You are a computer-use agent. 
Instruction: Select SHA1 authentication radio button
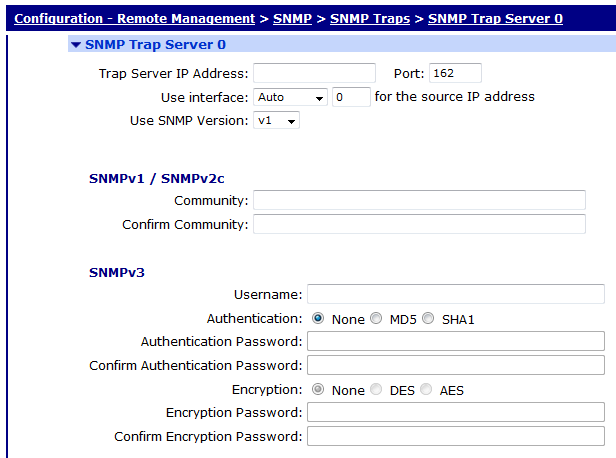tap(428, 319)
